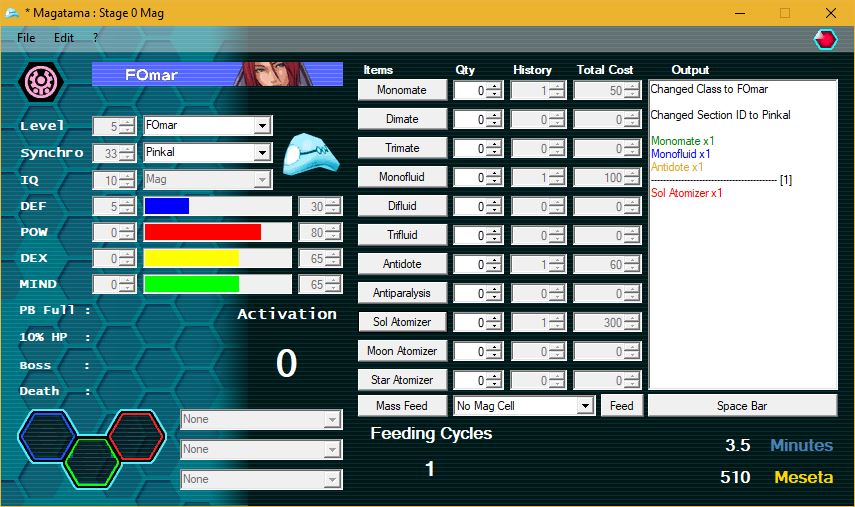Click the red photon blast hexagon slot
Image resolution: width=855 pixels, height=507 pixels.
click(137, 435)
